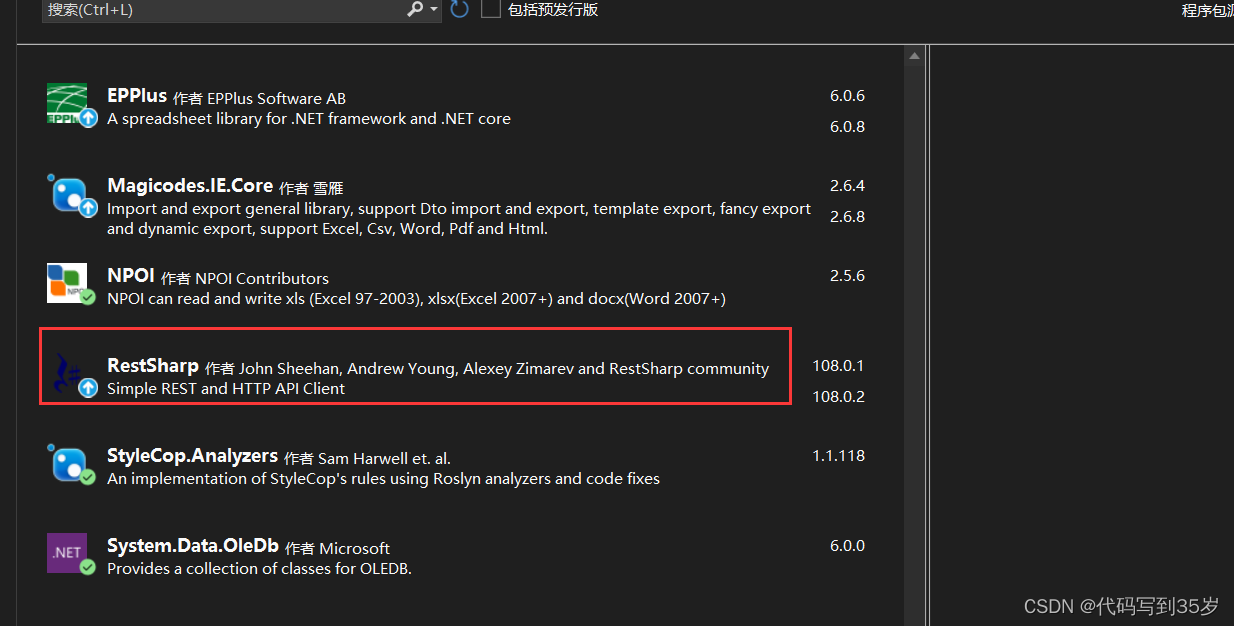
Task: Refresh the package list
Action: coord(459,9)
